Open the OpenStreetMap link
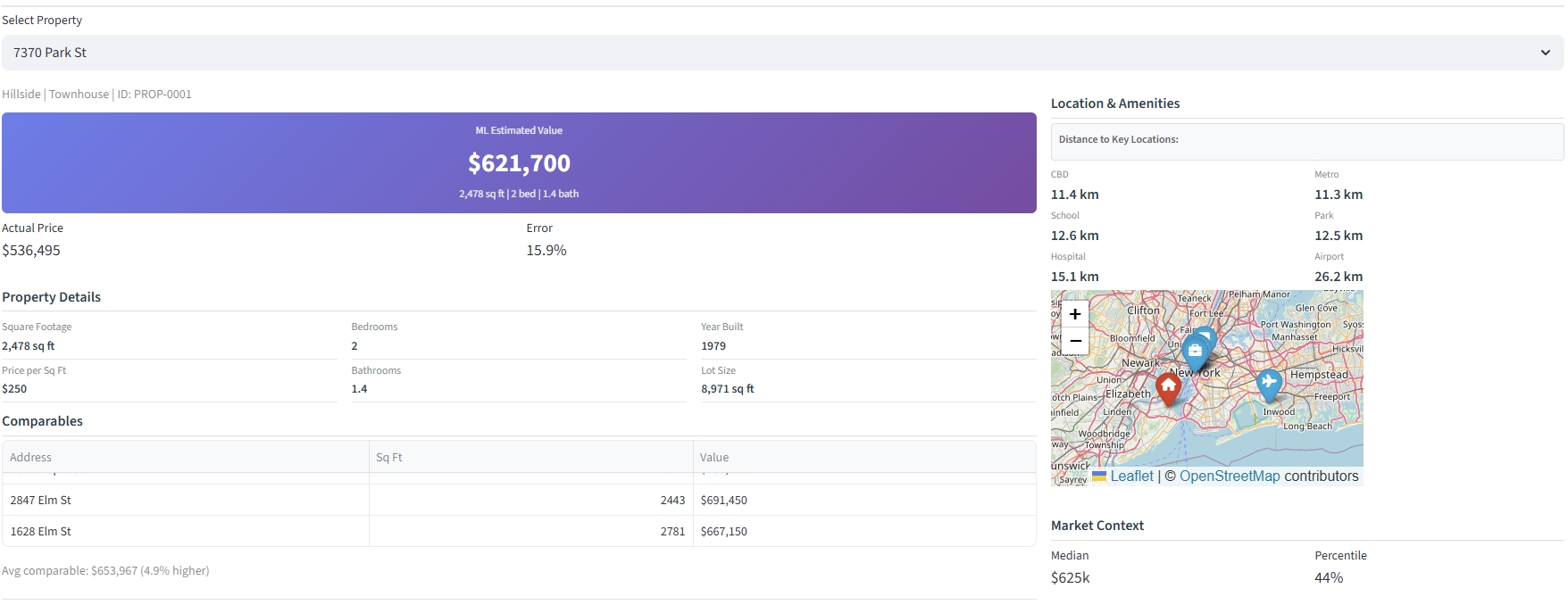 point(1229,477)
